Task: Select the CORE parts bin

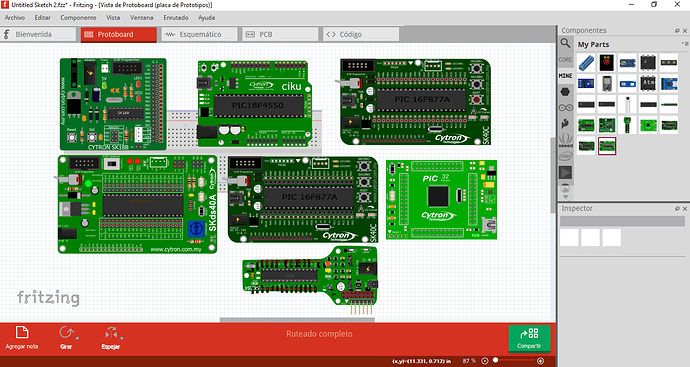Action: pos(565,59)
